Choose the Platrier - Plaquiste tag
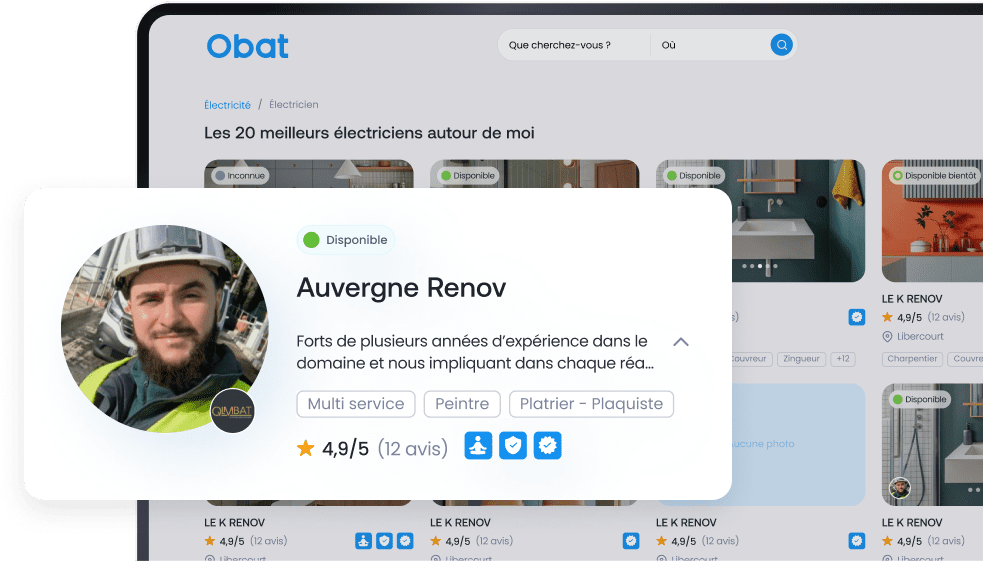Viewport: 983px width, 561px height. coord(592,404)
